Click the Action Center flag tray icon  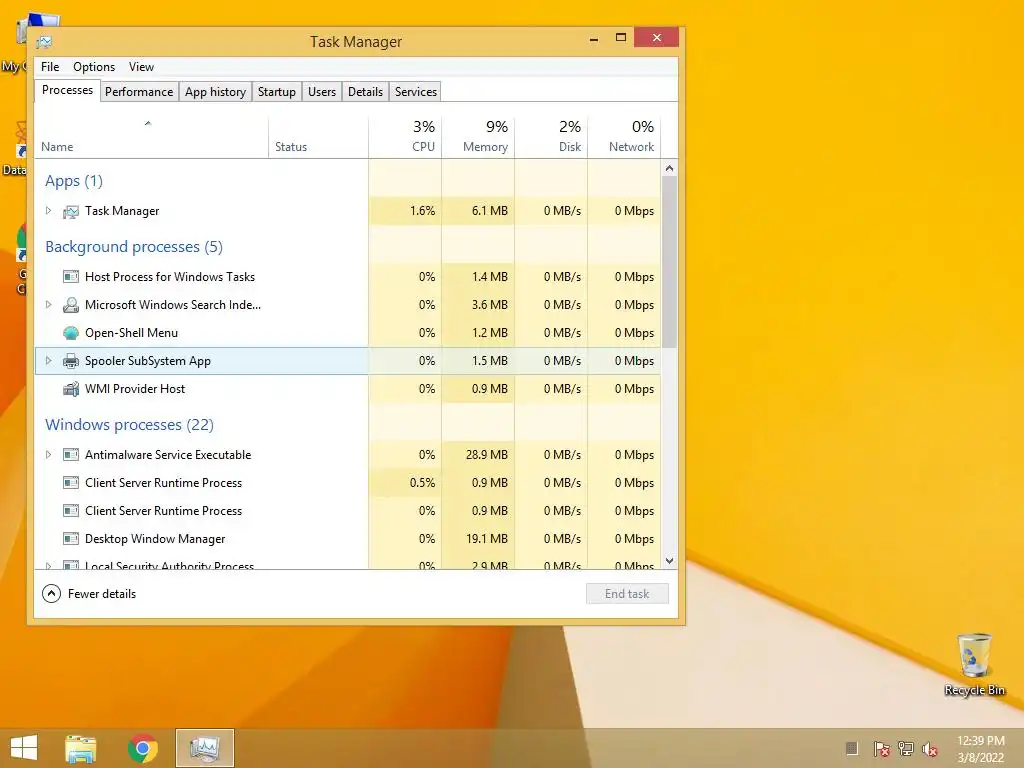[x=881, y=748]
